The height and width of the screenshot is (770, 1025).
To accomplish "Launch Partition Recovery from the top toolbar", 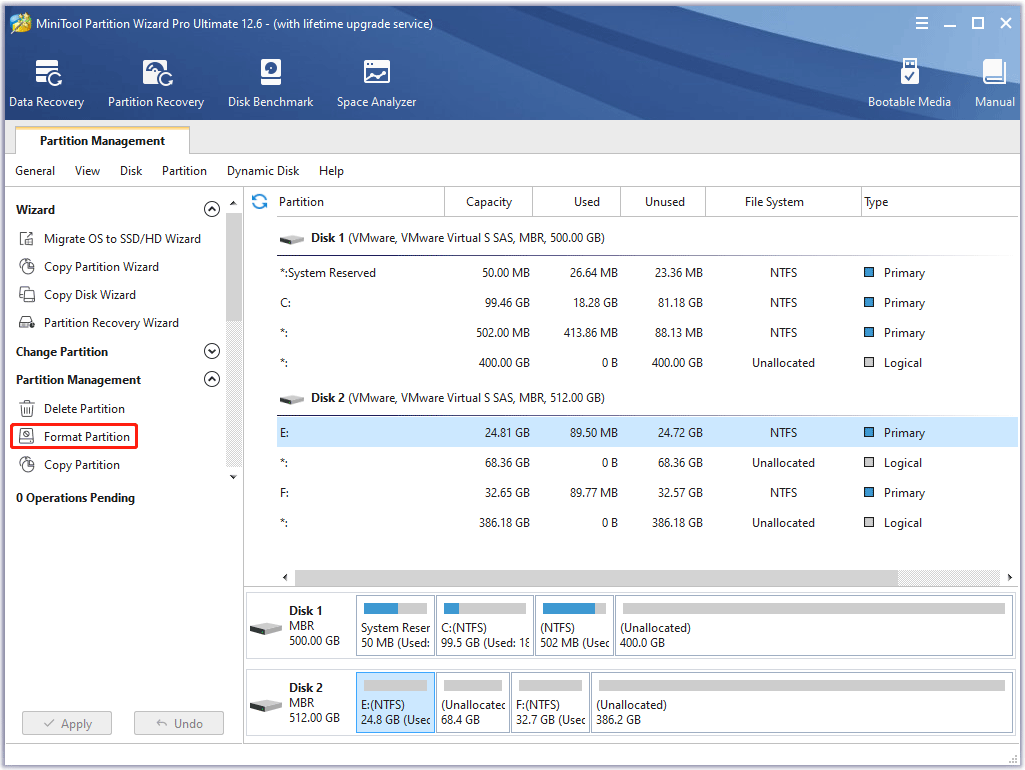I will point(156,83).
